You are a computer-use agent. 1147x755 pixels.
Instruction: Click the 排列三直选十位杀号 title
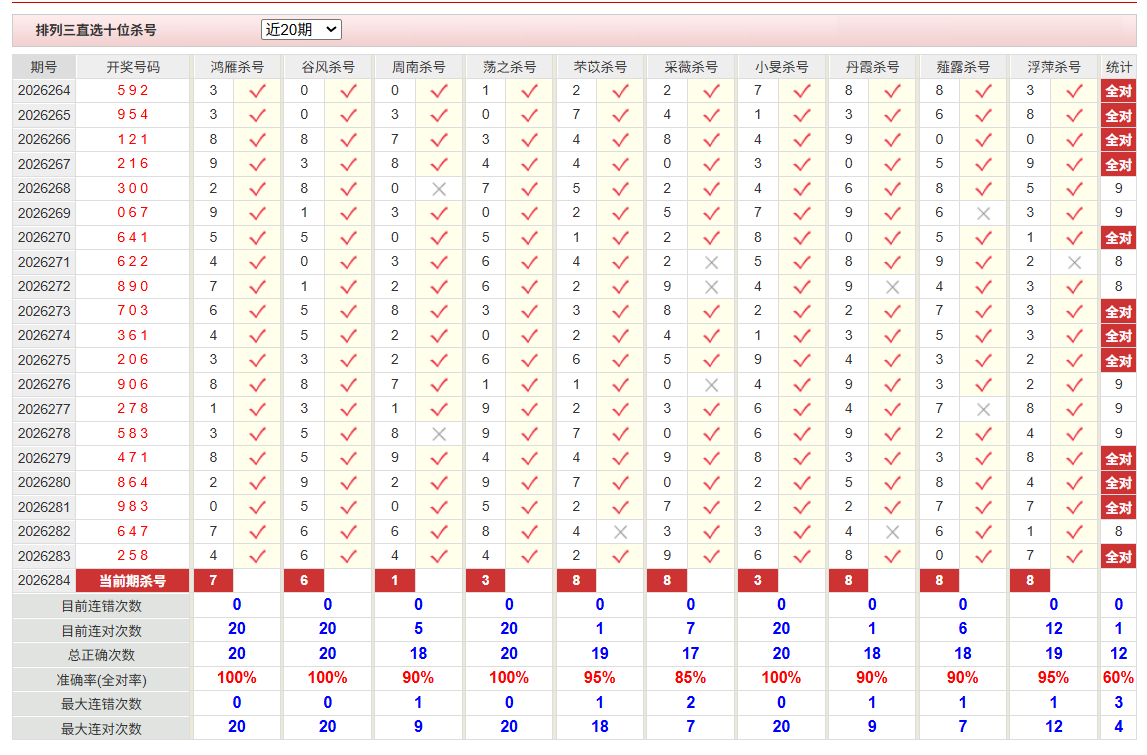tap(96, 30)
